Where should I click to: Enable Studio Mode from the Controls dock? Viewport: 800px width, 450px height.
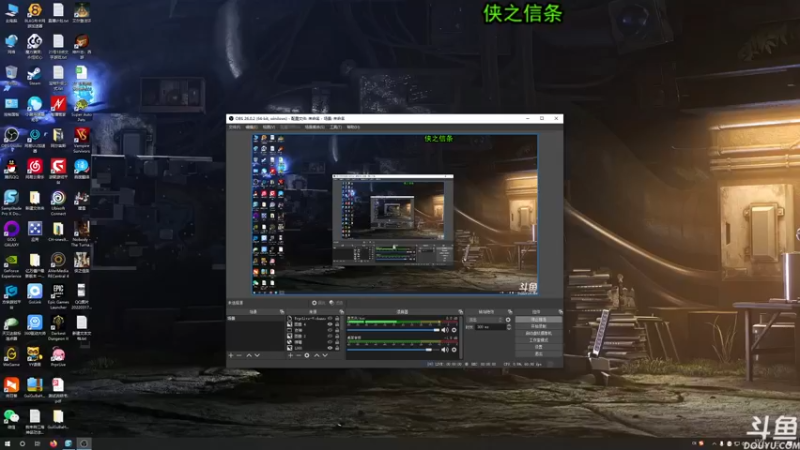pos(538,340)
